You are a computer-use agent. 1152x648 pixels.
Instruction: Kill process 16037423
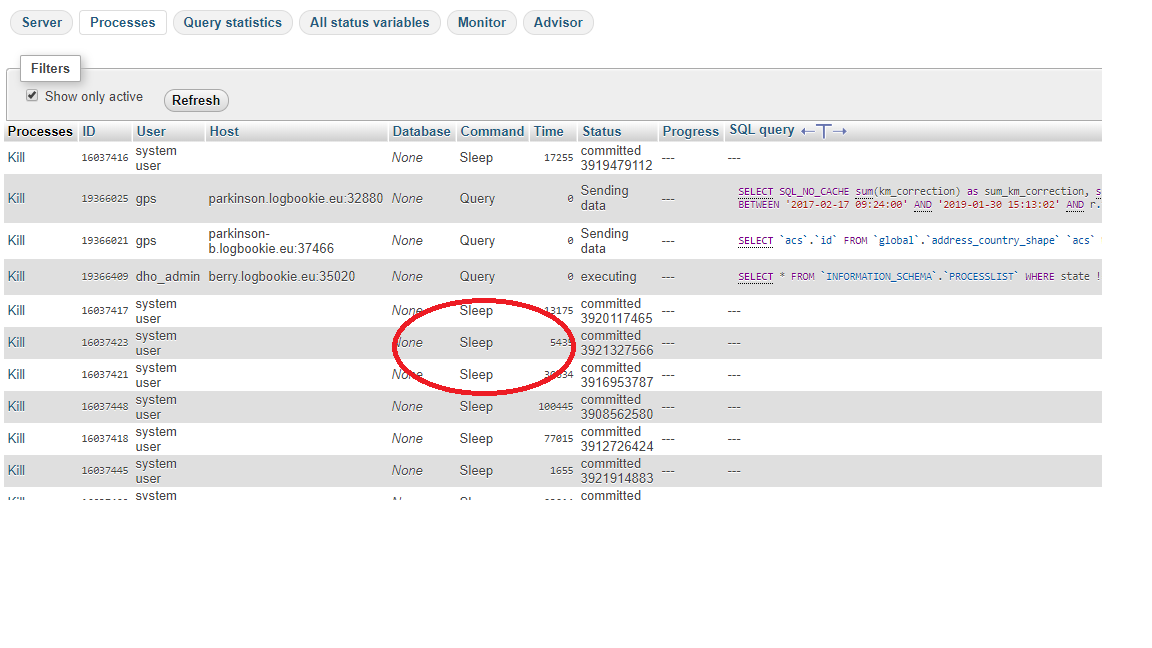(x=16, y=342)
